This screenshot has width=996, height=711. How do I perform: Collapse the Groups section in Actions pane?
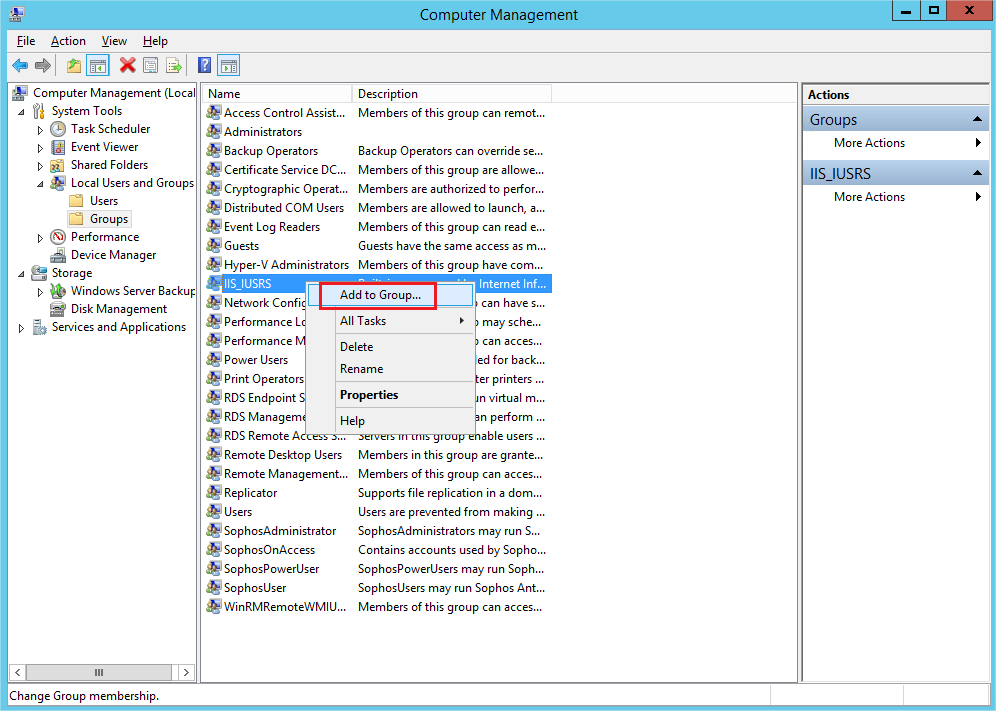pyautogui.click(x=977, y=120)
